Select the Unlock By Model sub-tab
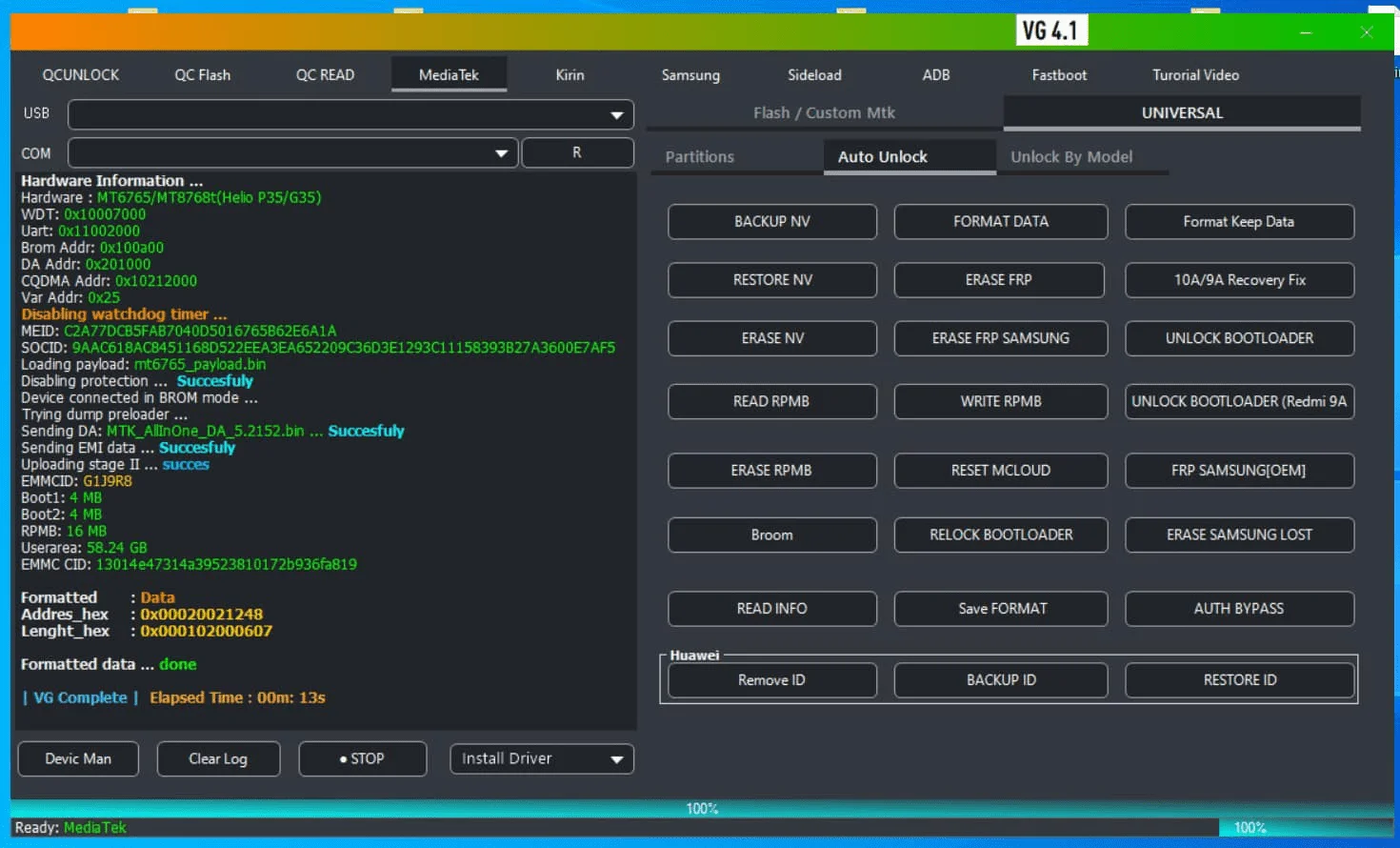The image size is (1400, 848). pyautogui.click(x=1071, y=156)
